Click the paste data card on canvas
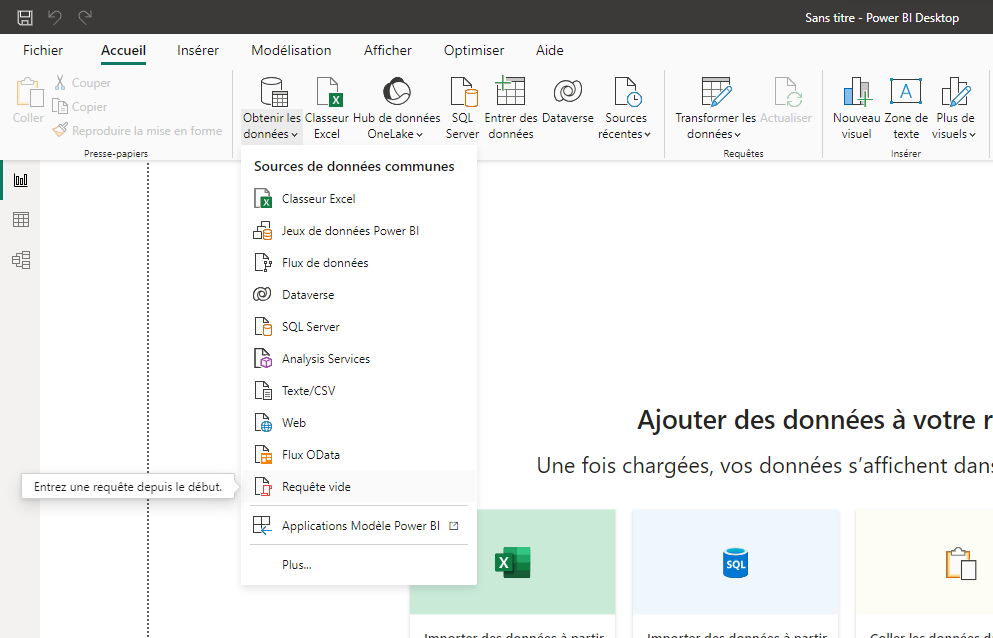 (925, 573)
